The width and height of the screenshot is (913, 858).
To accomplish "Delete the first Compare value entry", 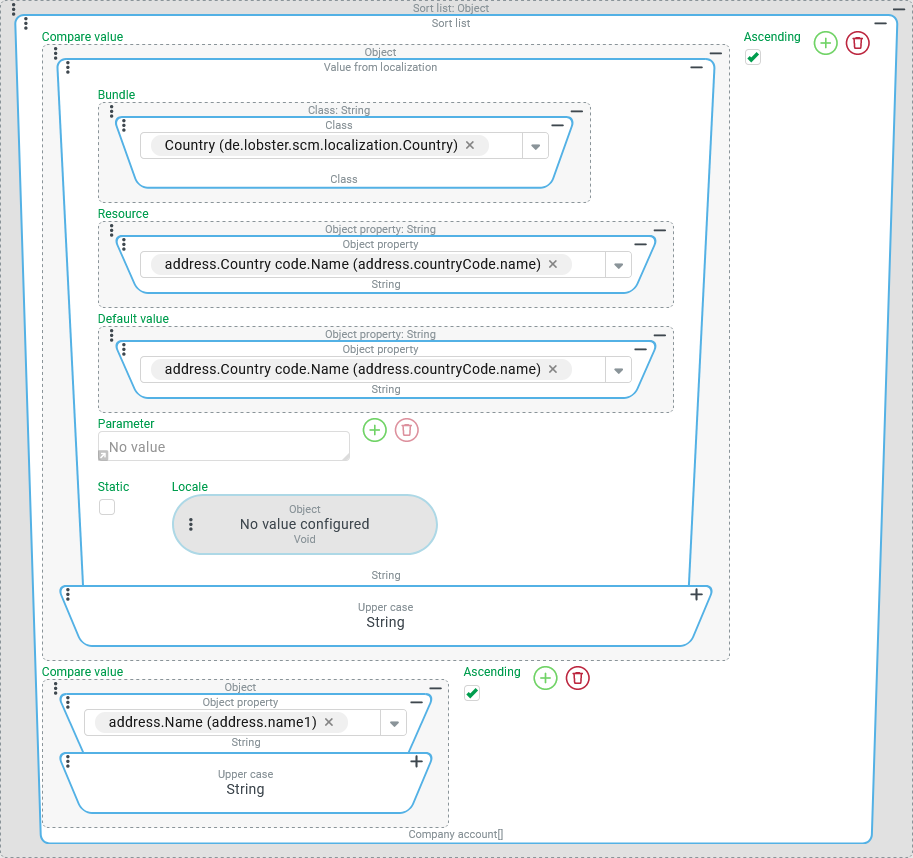I will [857, 43].
